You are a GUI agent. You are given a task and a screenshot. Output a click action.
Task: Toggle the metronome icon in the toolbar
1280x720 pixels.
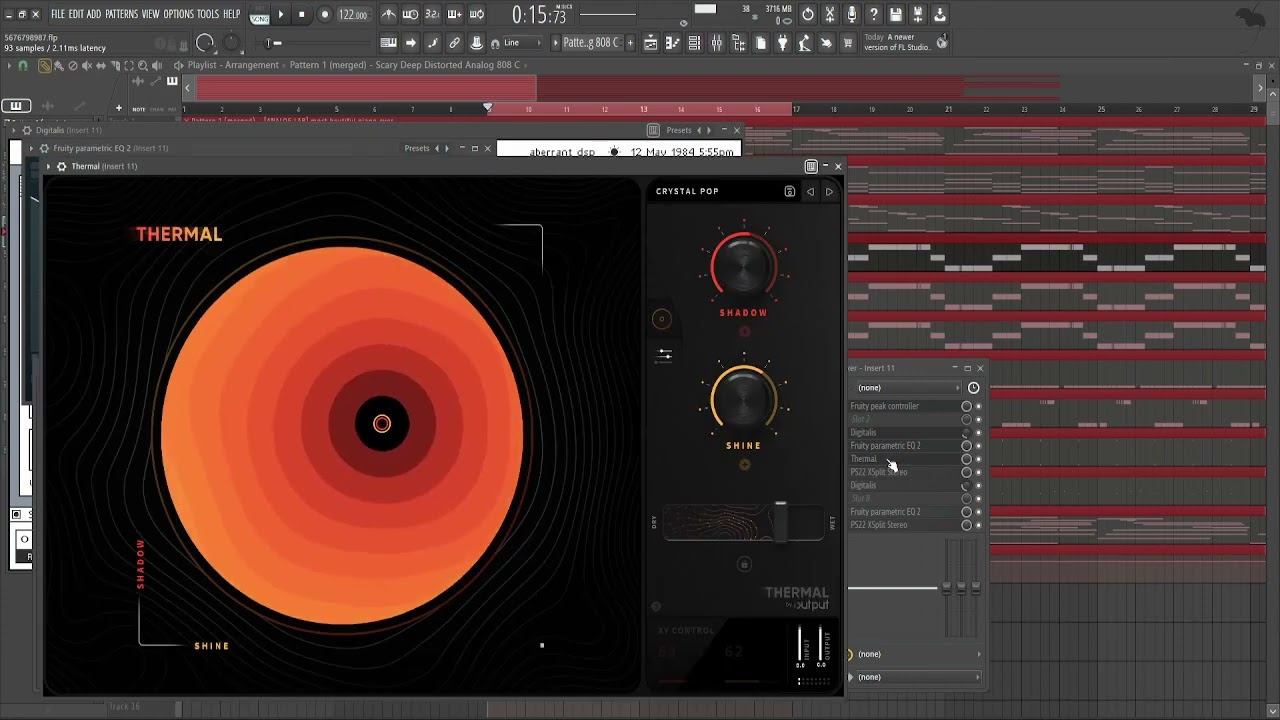[389, 14]
